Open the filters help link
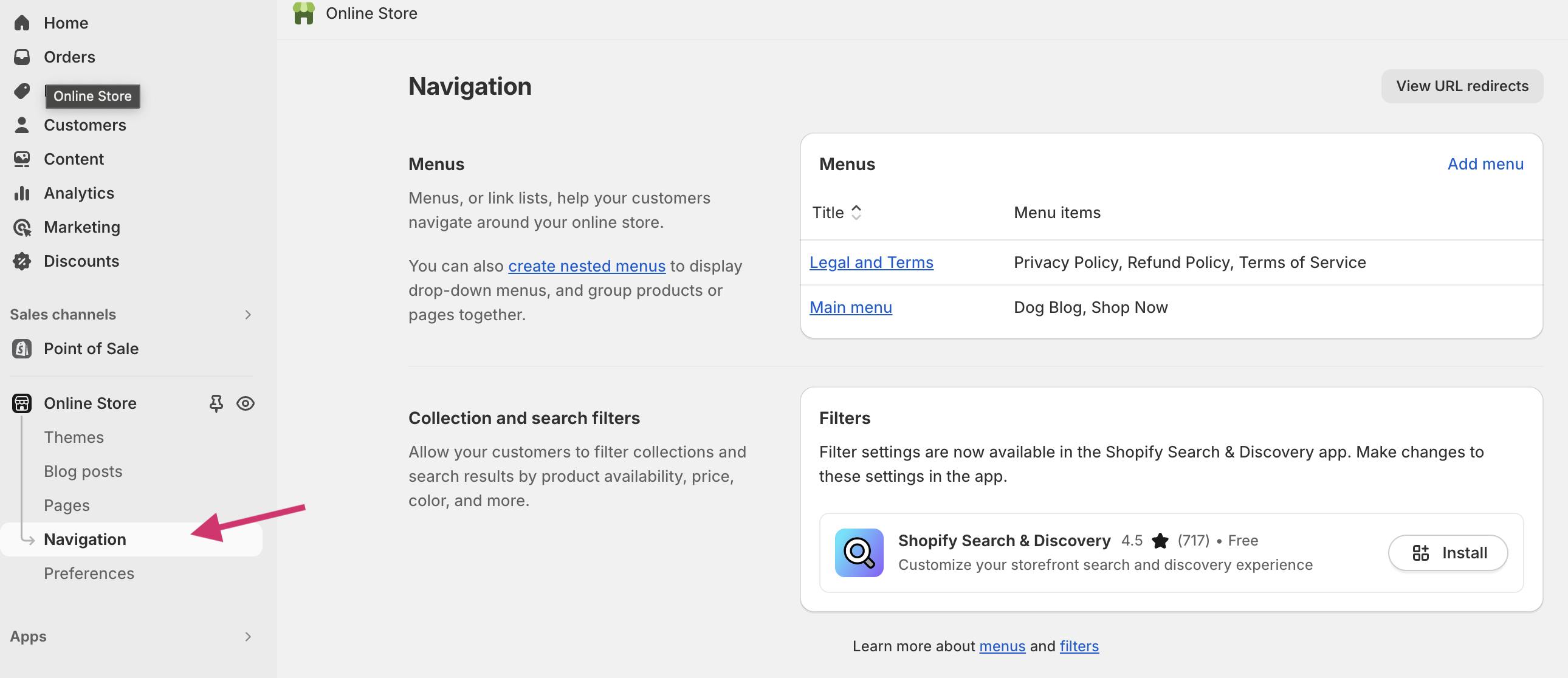The width and height of the screenshot is (1568, 678). 1079,646
